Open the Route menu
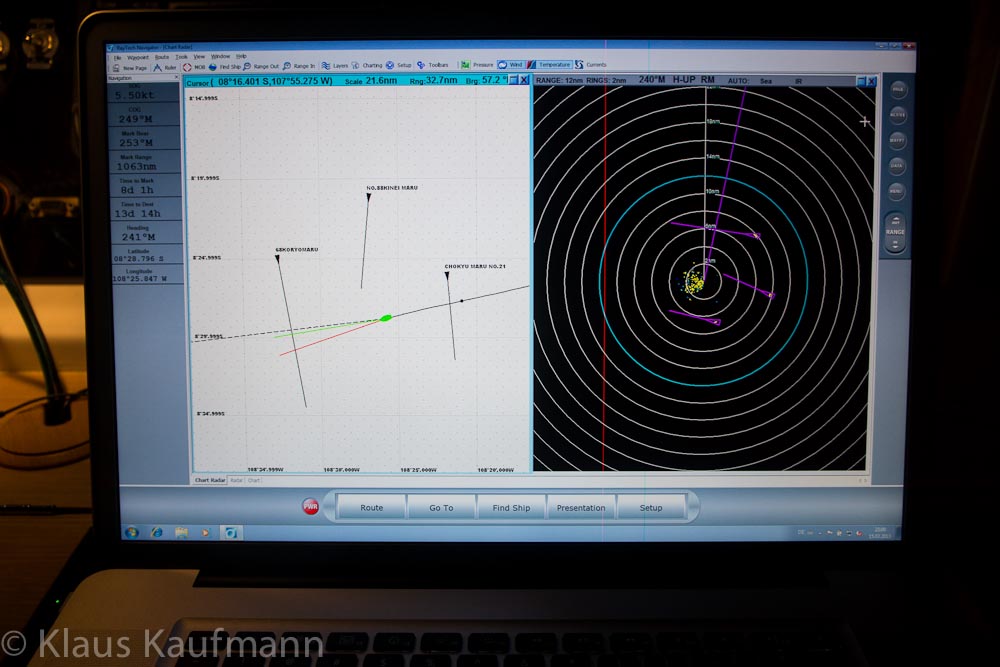Image resolution: width=1000 pixels, height=667 pixels. coord(162,57)
